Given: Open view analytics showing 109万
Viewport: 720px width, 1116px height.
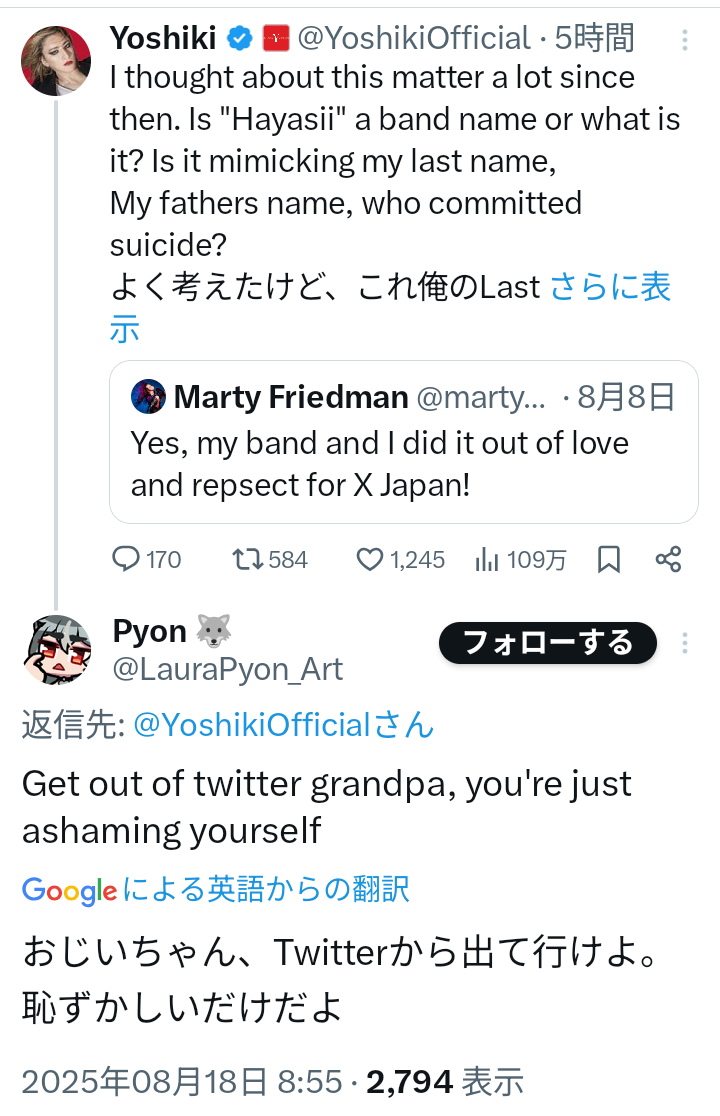Looking at the screenshot, I should pyautogui.click(x=487, y=559).
